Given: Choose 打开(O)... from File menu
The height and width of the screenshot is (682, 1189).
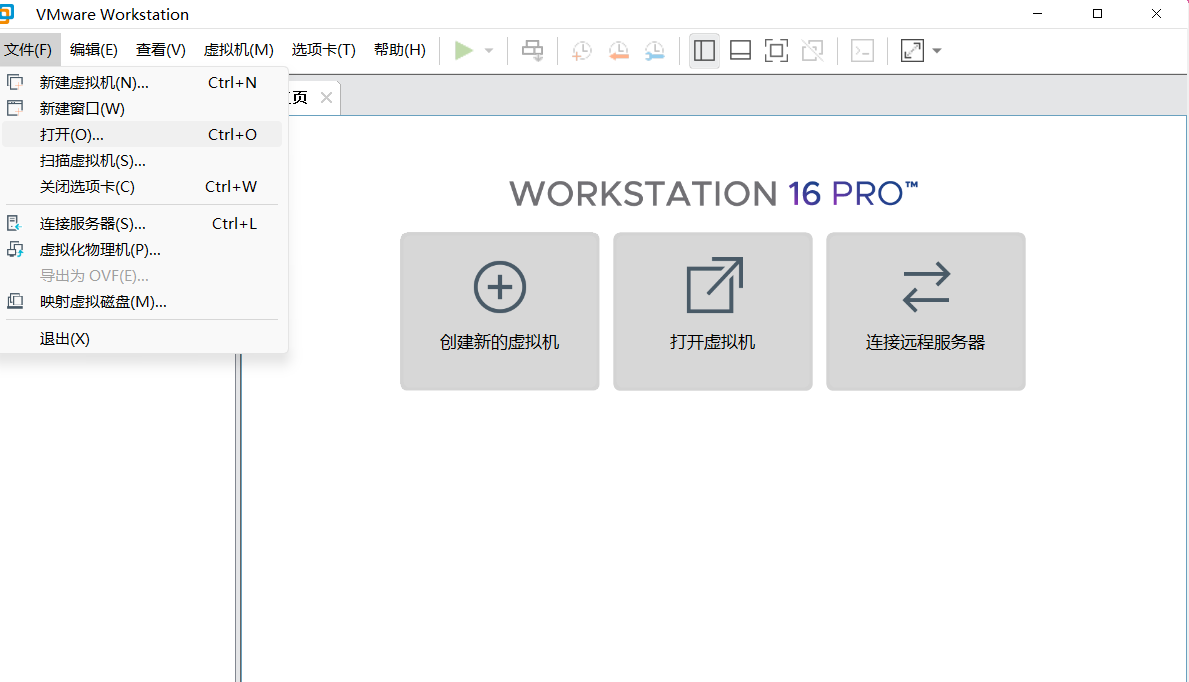Looking at the screenshot, I should [x=143, y=134].
